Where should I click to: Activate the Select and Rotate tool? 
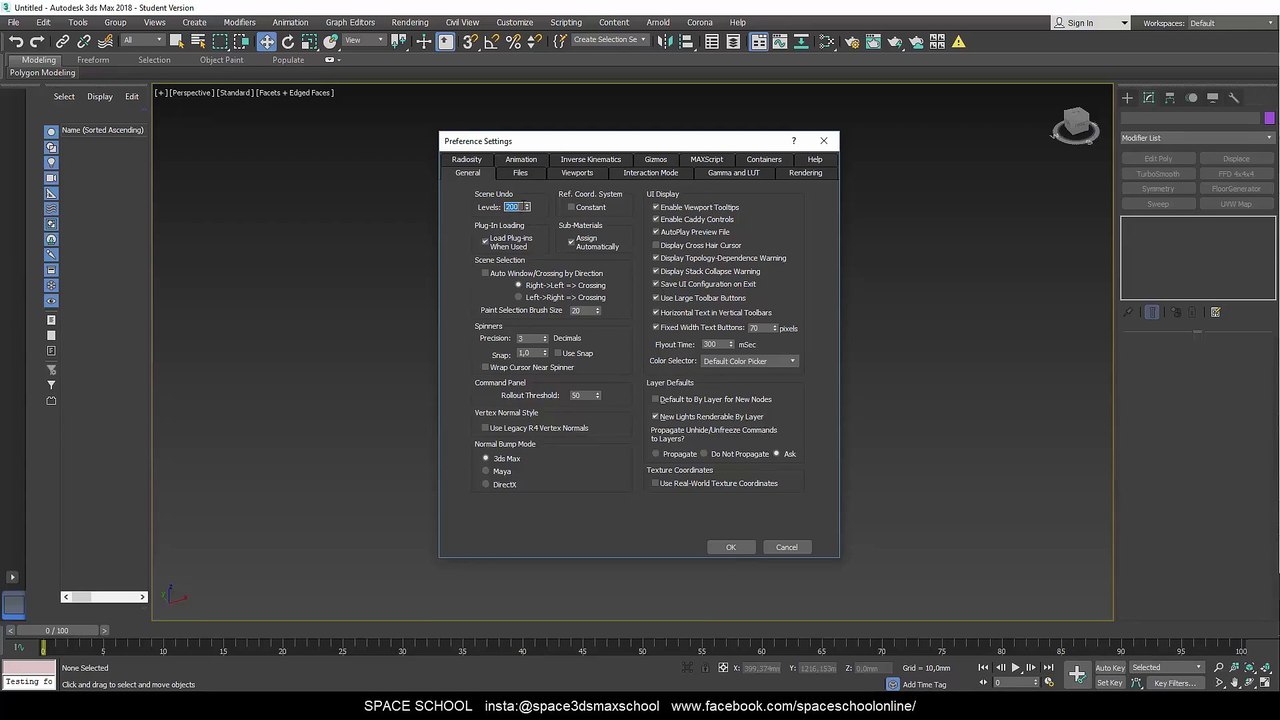tap(288, 41)
